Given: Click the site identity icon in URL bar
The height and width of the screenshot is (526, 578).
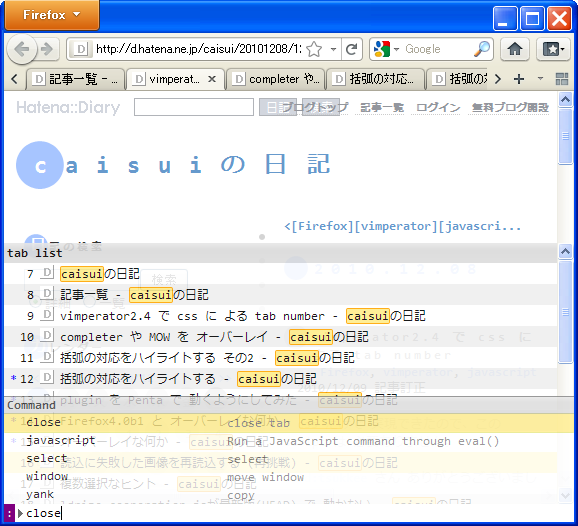Looking at the screenshot, I should 80,49.
